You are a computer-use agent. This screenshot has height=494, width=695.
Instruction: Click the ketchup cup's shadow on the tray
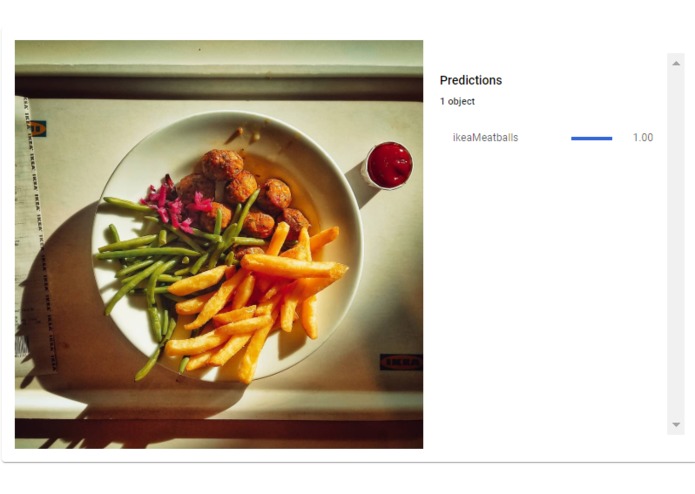click(360, 185)
